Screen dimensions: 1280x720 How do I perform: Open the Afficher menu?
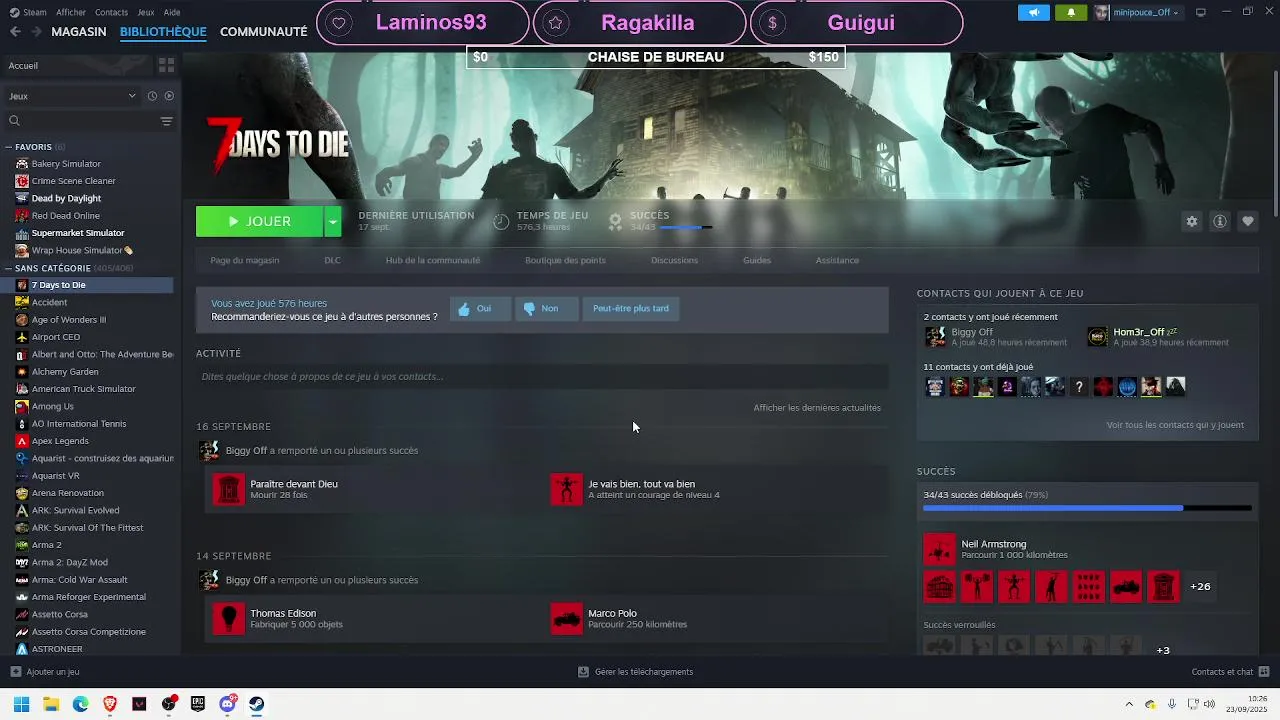(71, 12)
